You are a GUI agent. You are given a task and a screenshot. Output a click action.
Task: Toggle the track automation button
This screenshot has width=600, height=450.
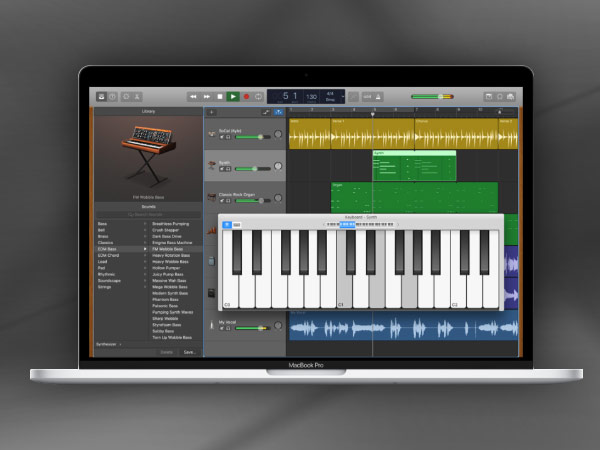coord(266,112)
